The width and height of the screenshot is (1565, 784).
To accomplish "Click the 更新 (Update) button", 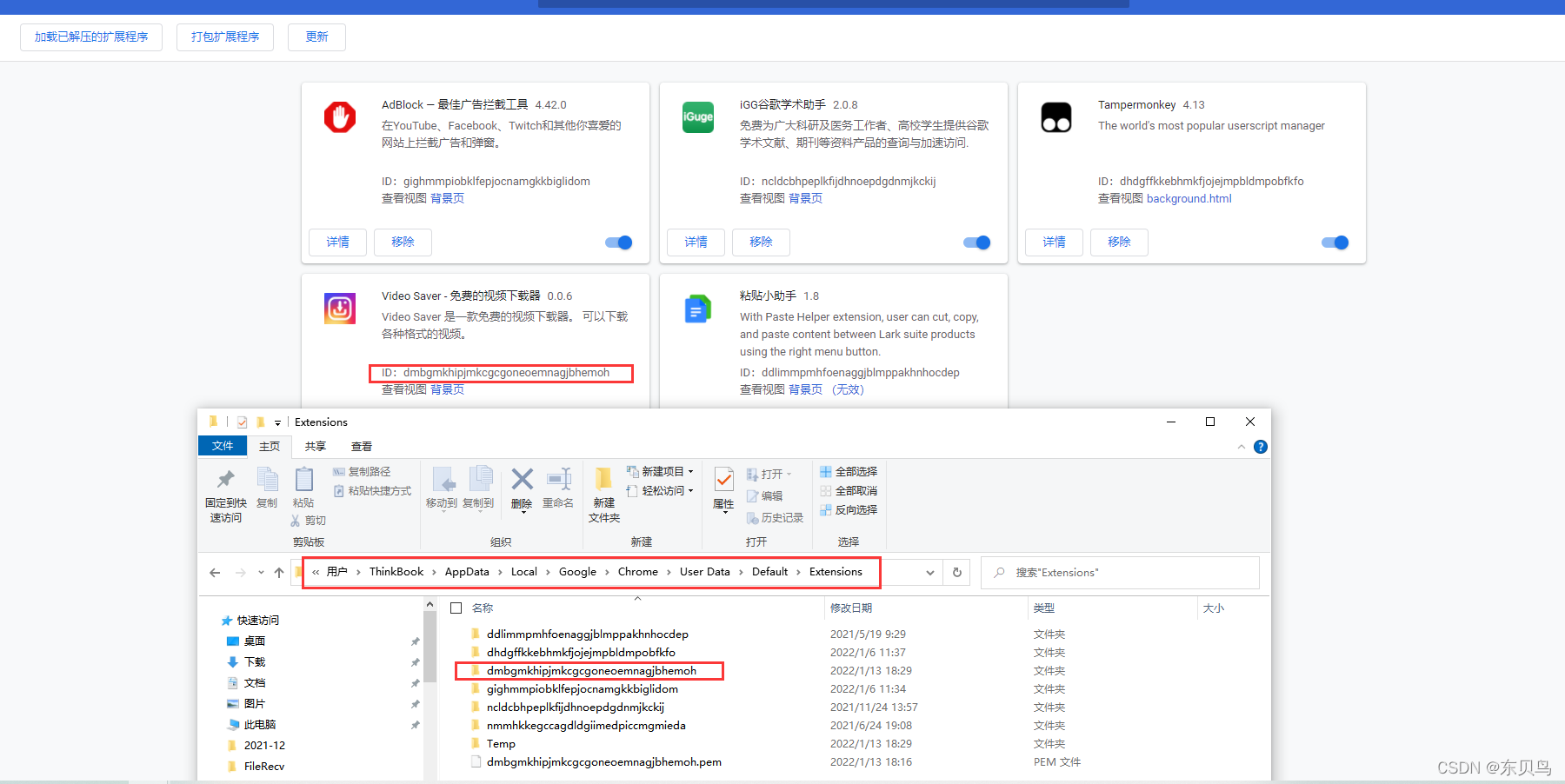I will tap(317, 37).
